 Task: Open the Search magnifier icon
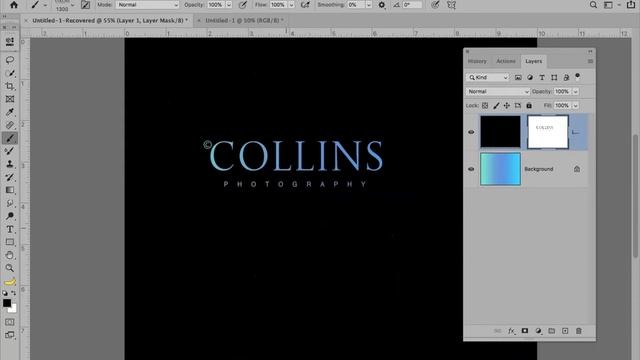point(593,5)
